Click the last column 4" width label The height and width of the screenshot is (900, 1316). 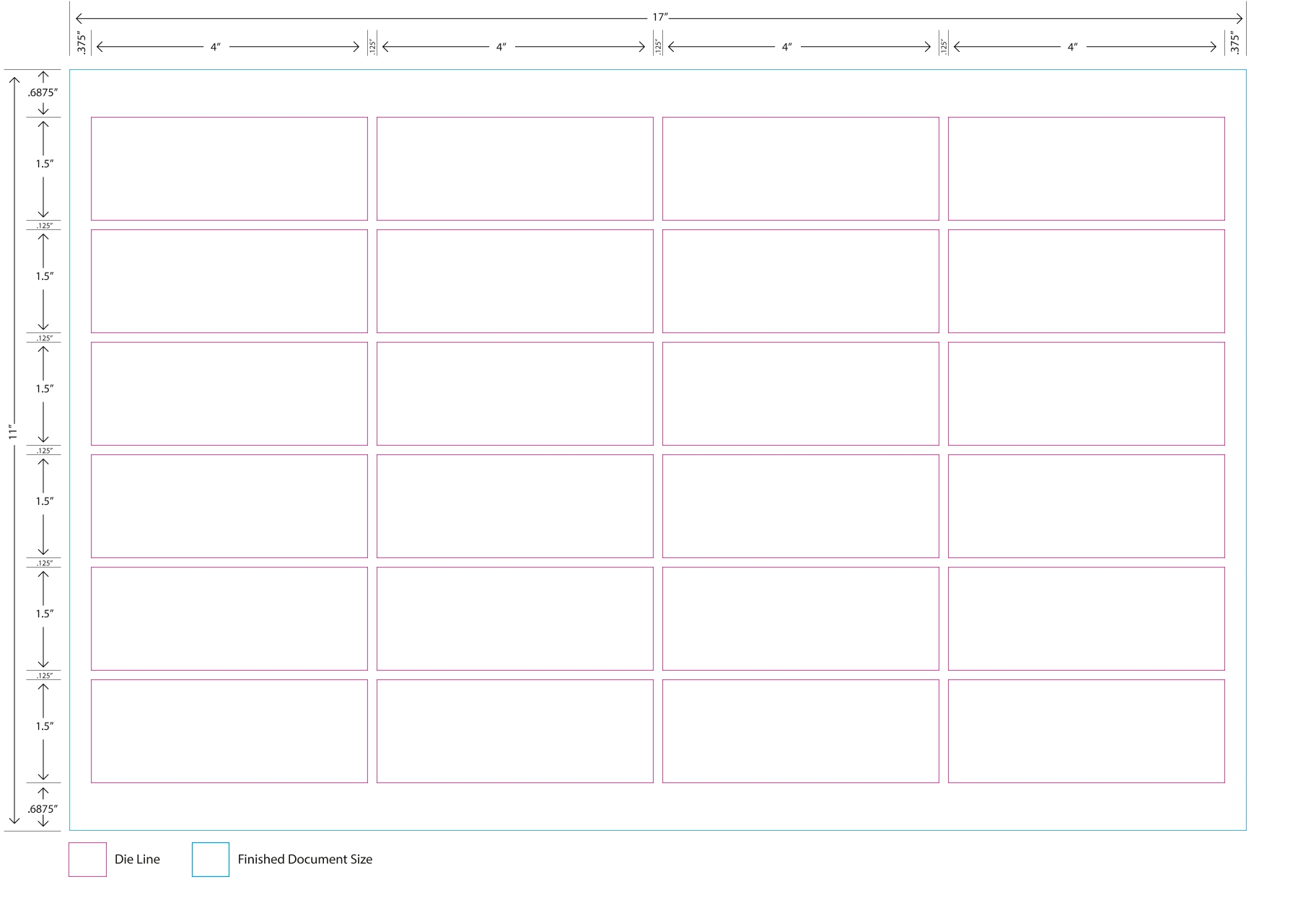1073,47
